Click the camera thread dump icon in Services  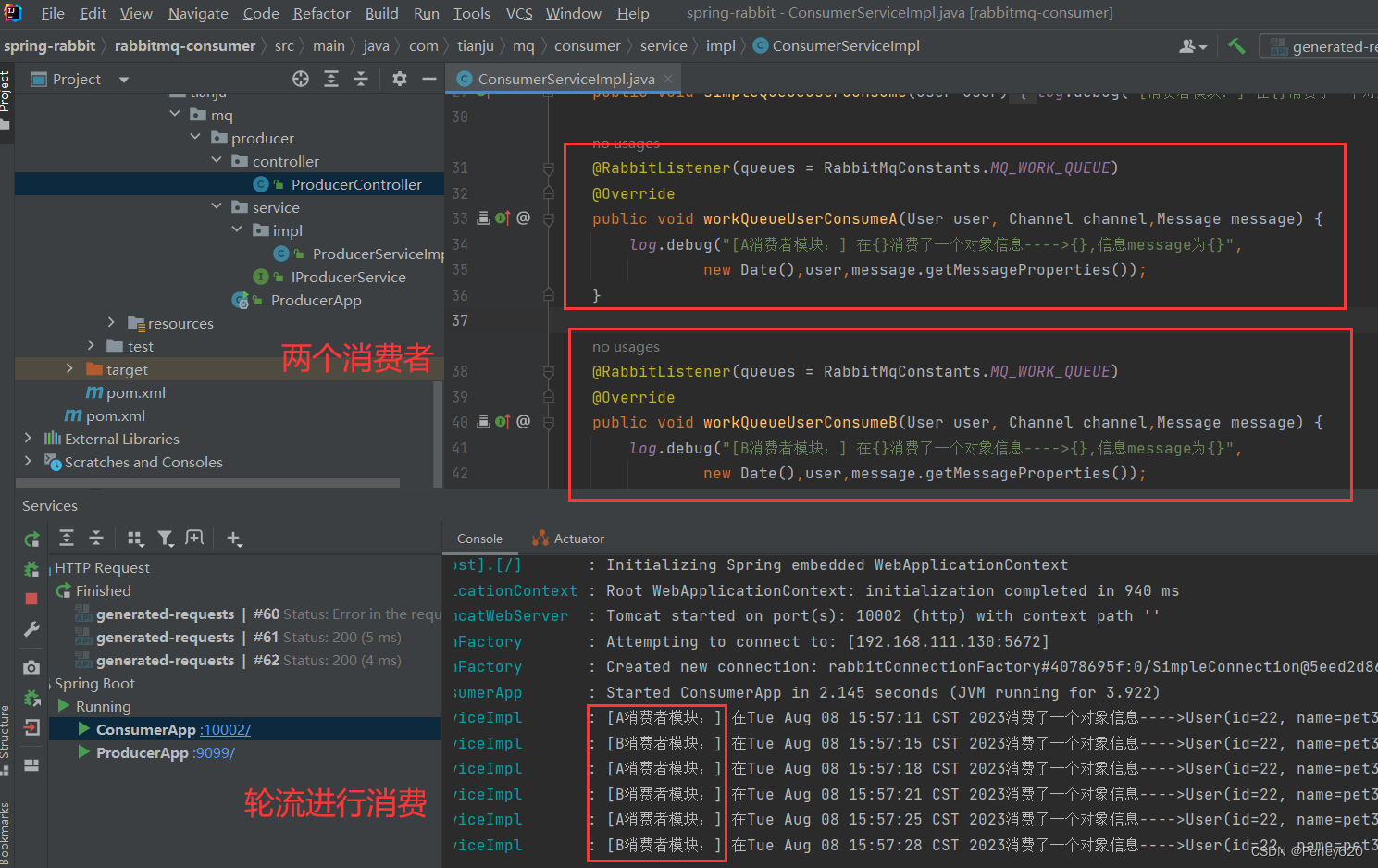point(31,667)
